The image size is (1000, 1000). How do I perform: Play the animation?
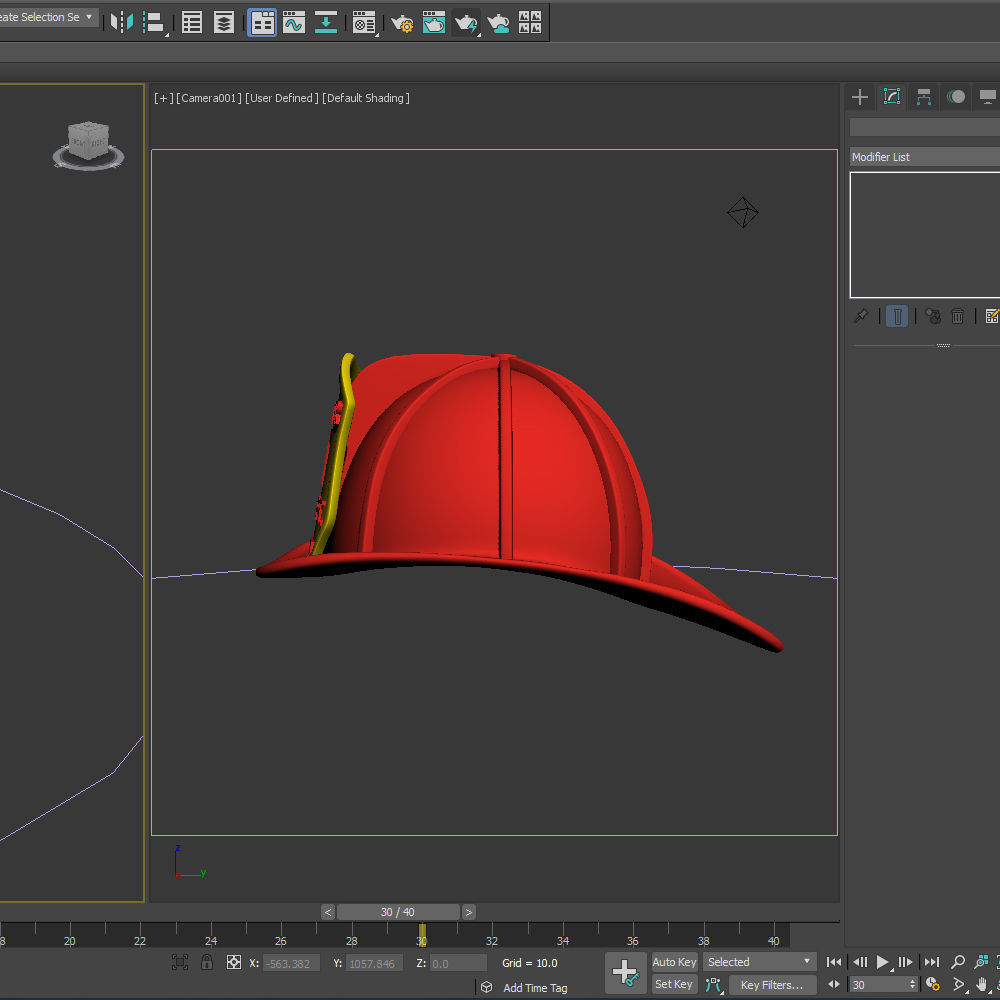883,962
